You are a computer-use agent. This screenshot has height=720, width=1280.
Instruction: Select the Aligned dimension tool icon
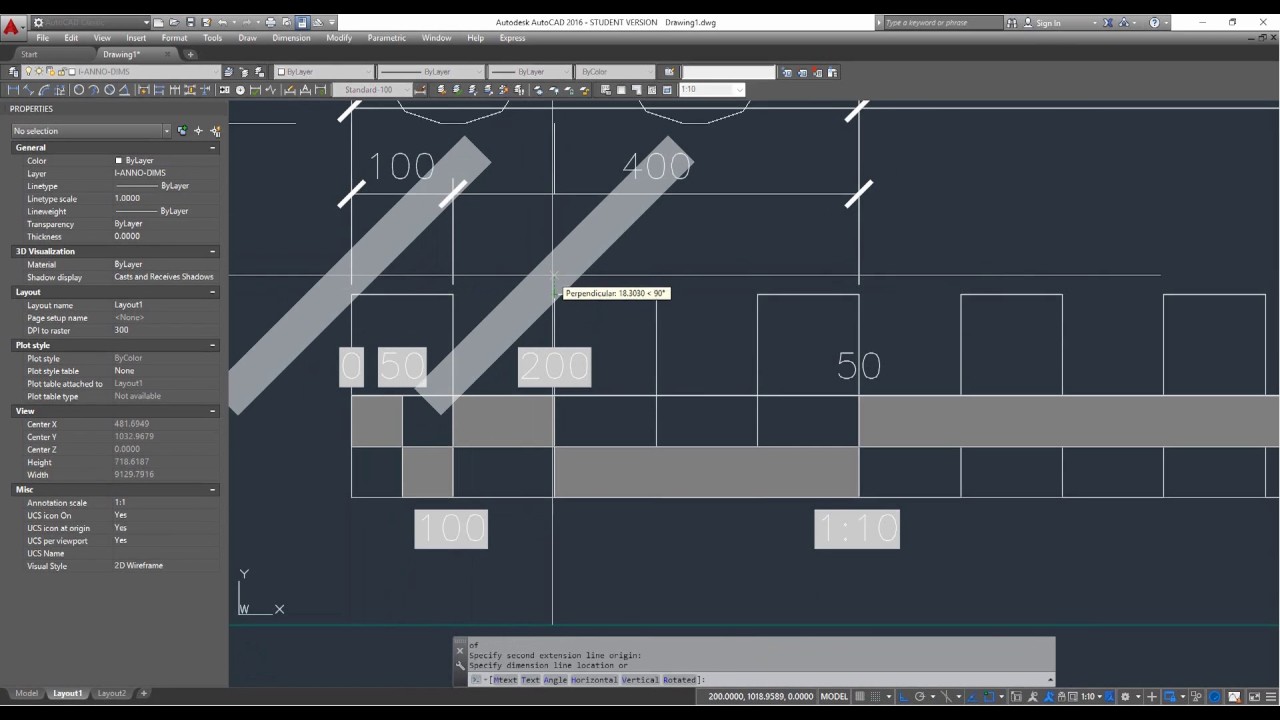pos(28,90)
